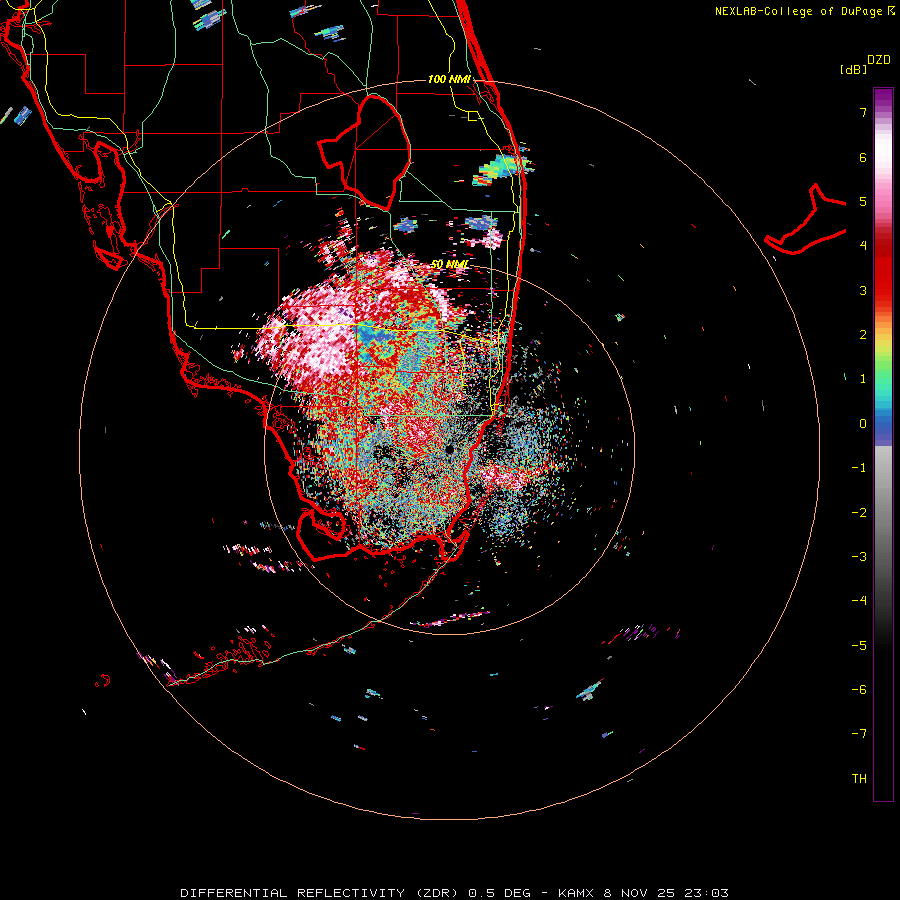Click the 100 NMI range ring label

[x=449, y=79]
